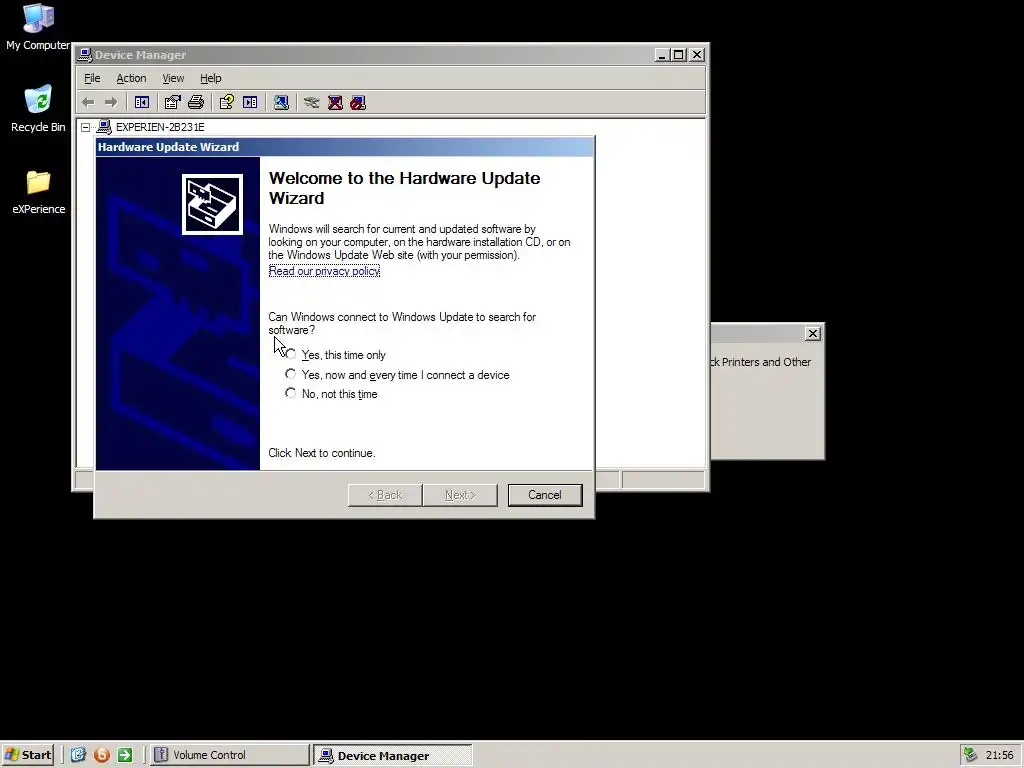Screen dimensions: 1024x768
Task: Close the dialog behind Device Manager
Action: (x=812, y=334)
